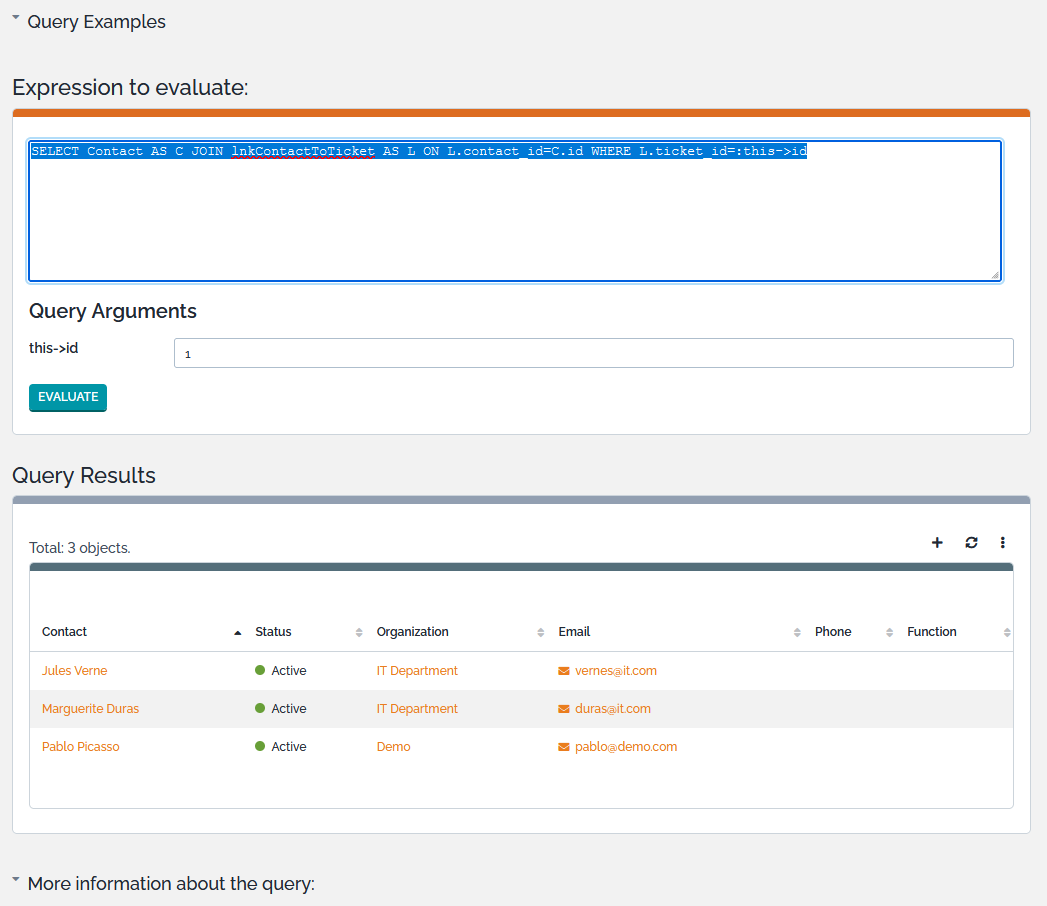Click the plus icon to add object
1047x906 pixels.
click(x=937, y=543)
